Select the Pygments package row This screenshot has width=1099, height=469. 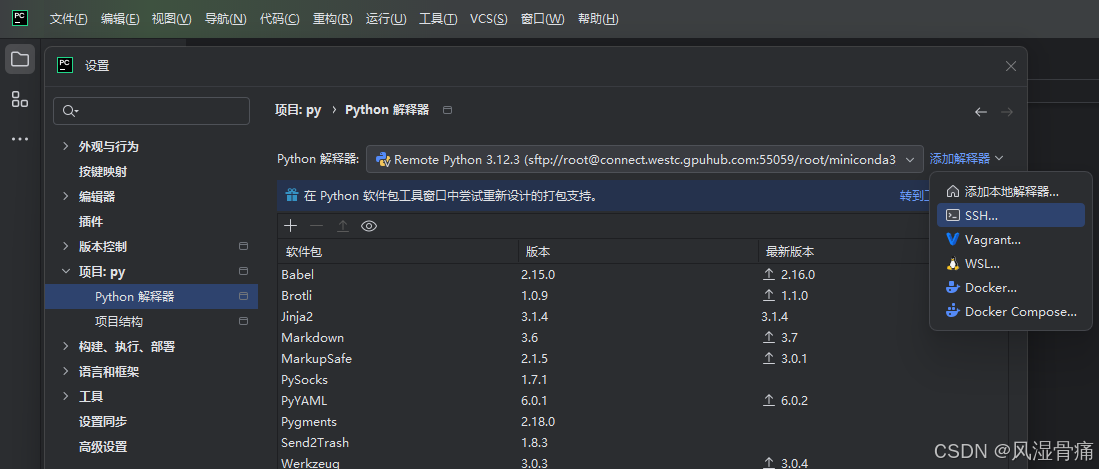643,422
